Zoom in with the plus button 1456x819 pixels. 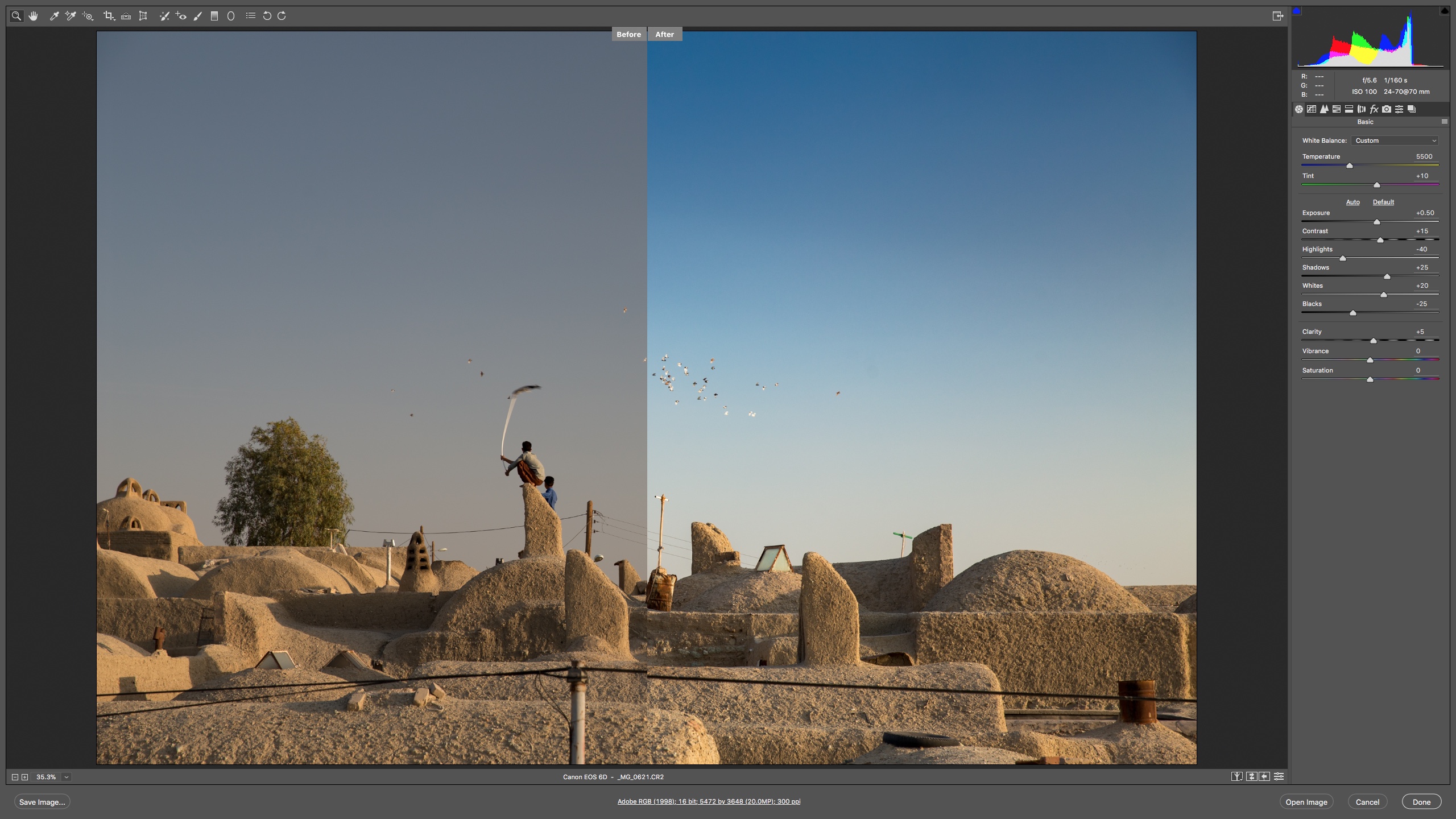pos(25,777)
